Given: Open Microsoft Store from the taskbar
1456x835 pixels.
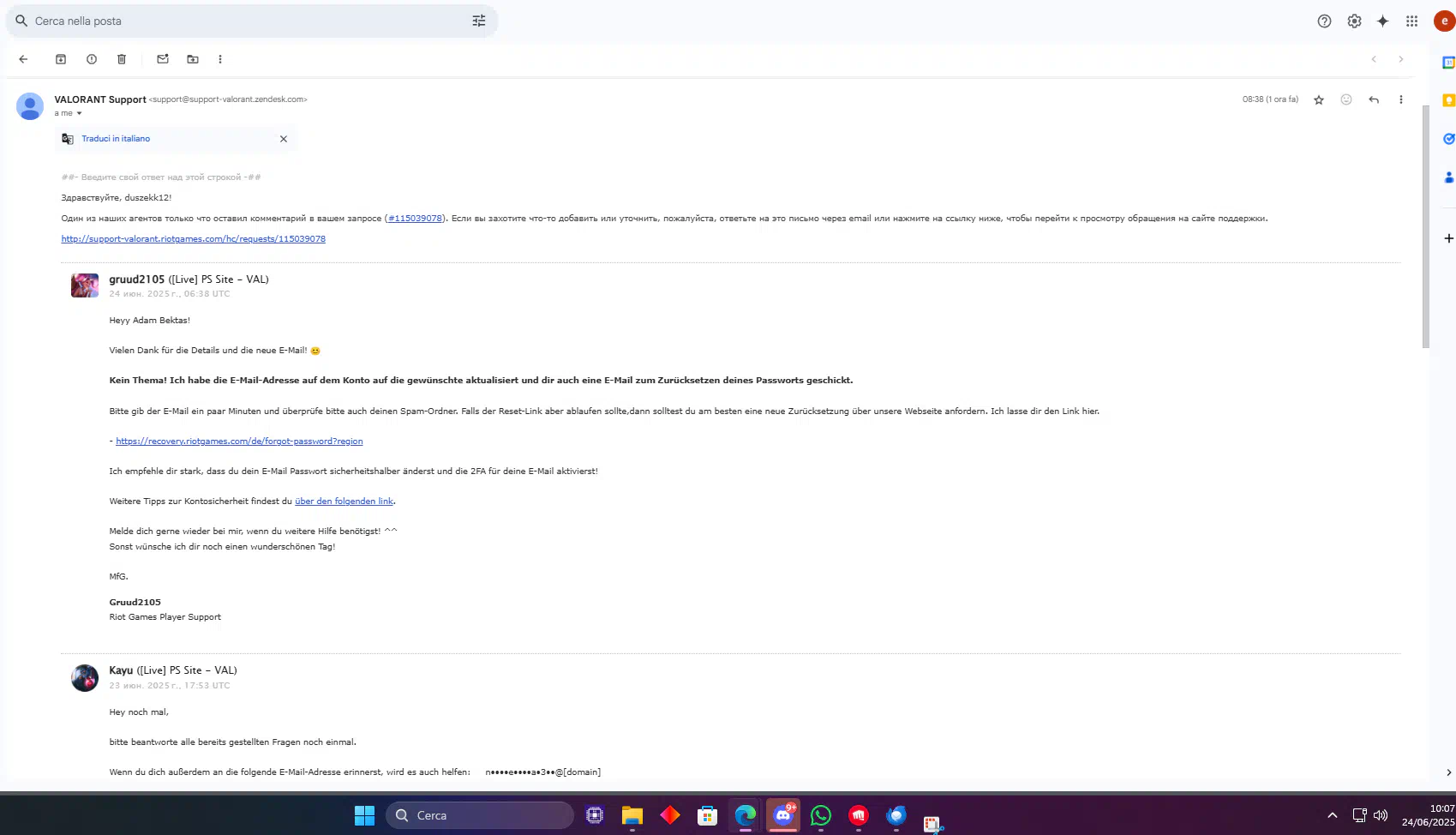Looking at the screenshot, I should click(707, 815).
